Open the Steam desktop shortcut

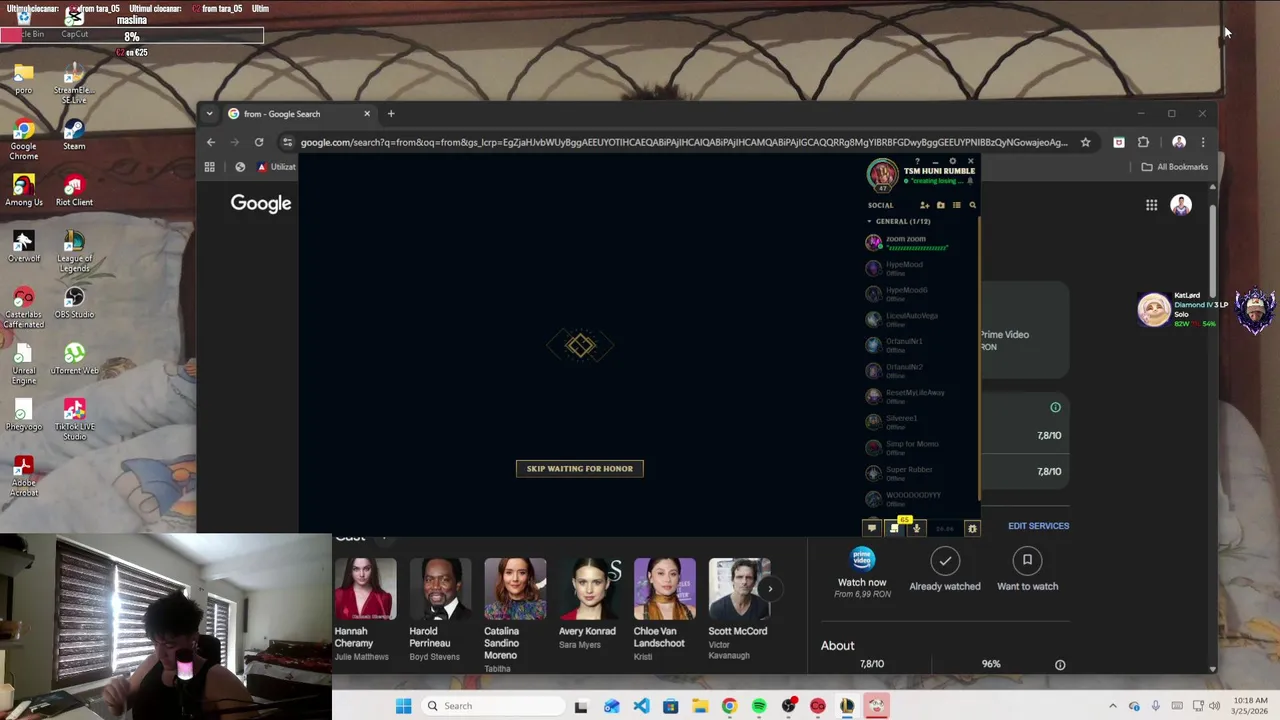click(74, 135)
